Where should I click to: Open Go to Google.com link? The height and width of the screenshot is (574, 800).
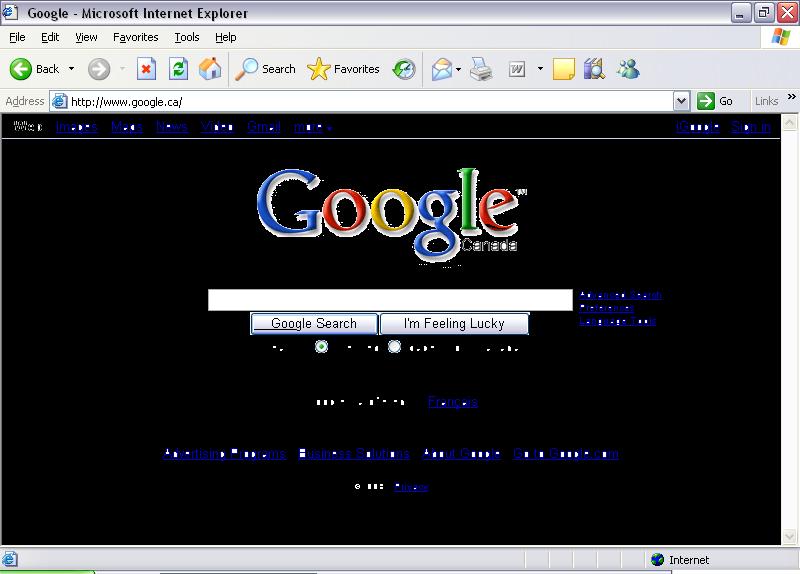pyautogui.click(x=565, y=454)
